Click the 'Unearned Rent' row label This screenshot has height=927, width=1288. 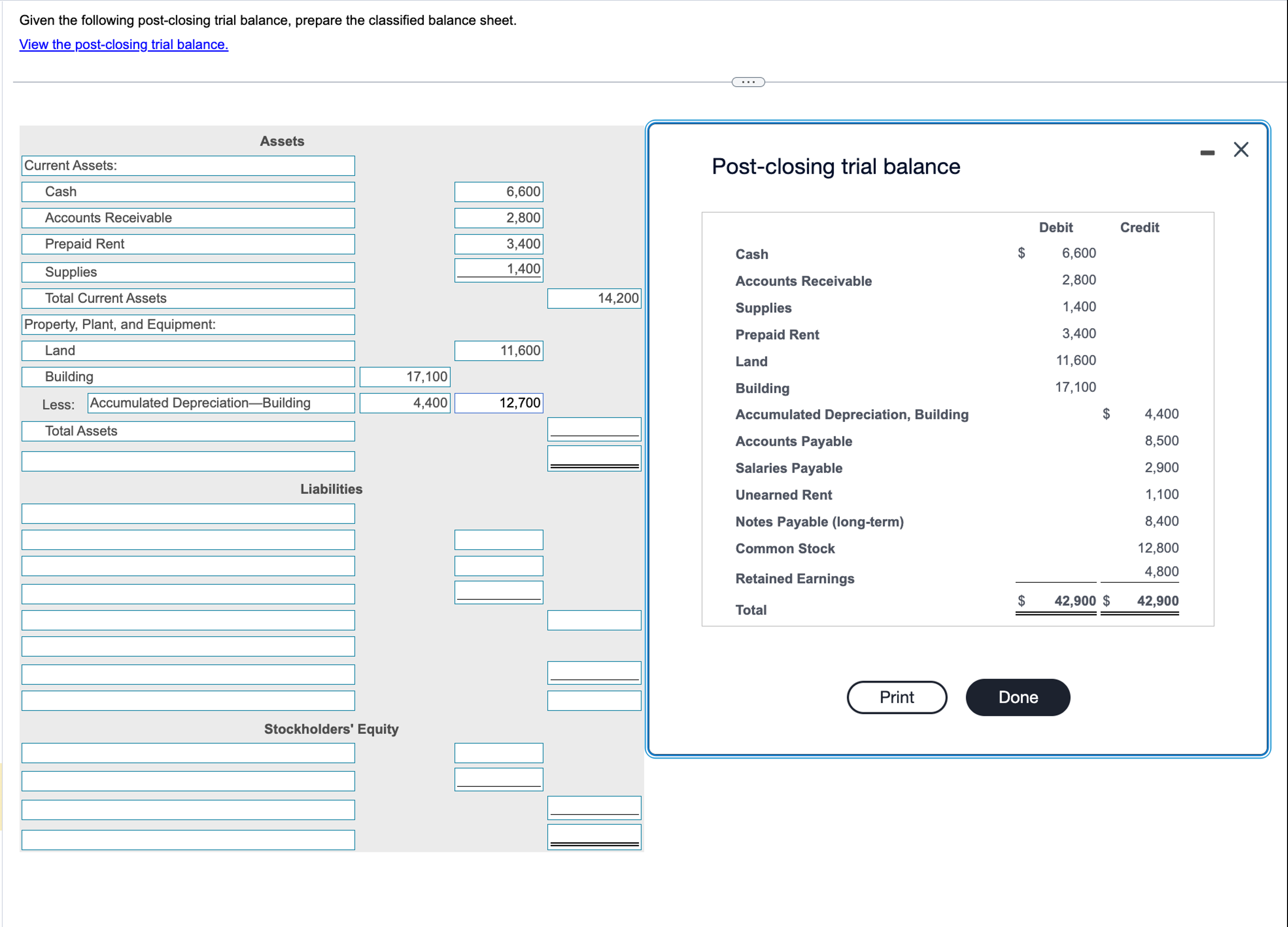pyautogui.click(x=784, y=495)
